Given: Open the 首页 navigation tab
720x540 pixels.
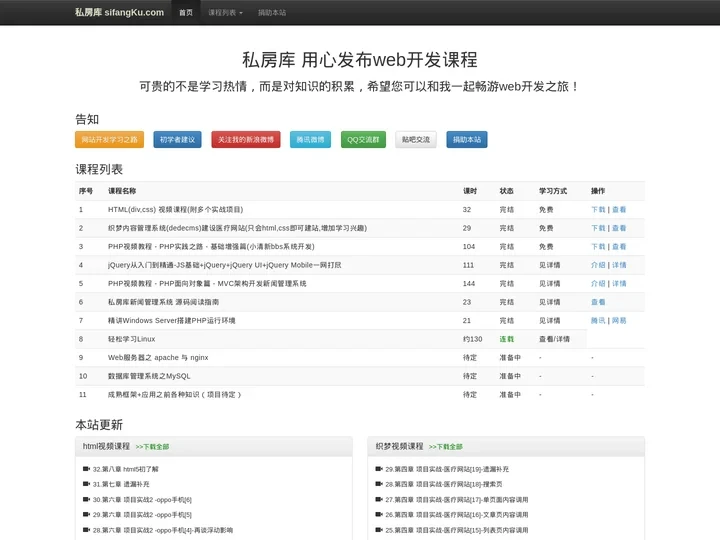Looking at the screenshot, I should pyautogui.click(x=186, y=12).
